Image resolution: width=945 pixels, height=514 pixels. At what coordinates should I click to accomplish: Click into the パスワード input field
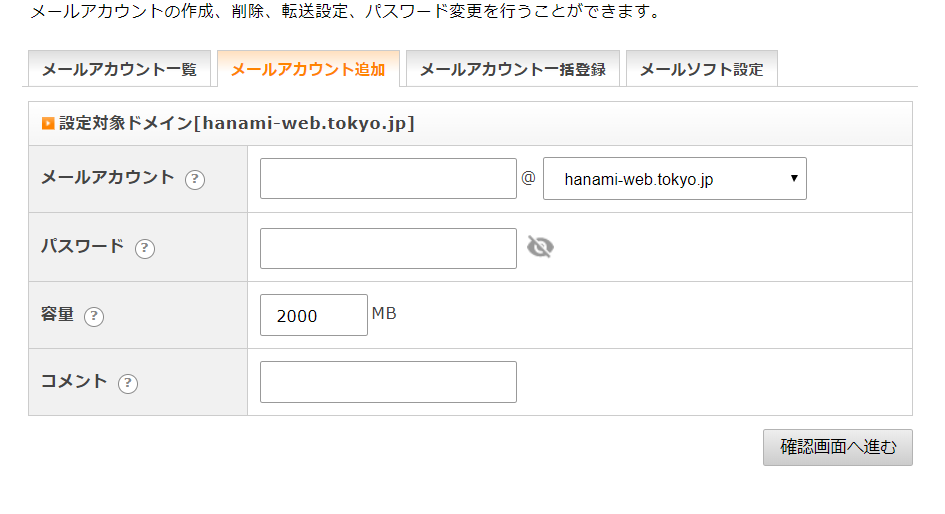pyautogui.click(x=388, y=248)
